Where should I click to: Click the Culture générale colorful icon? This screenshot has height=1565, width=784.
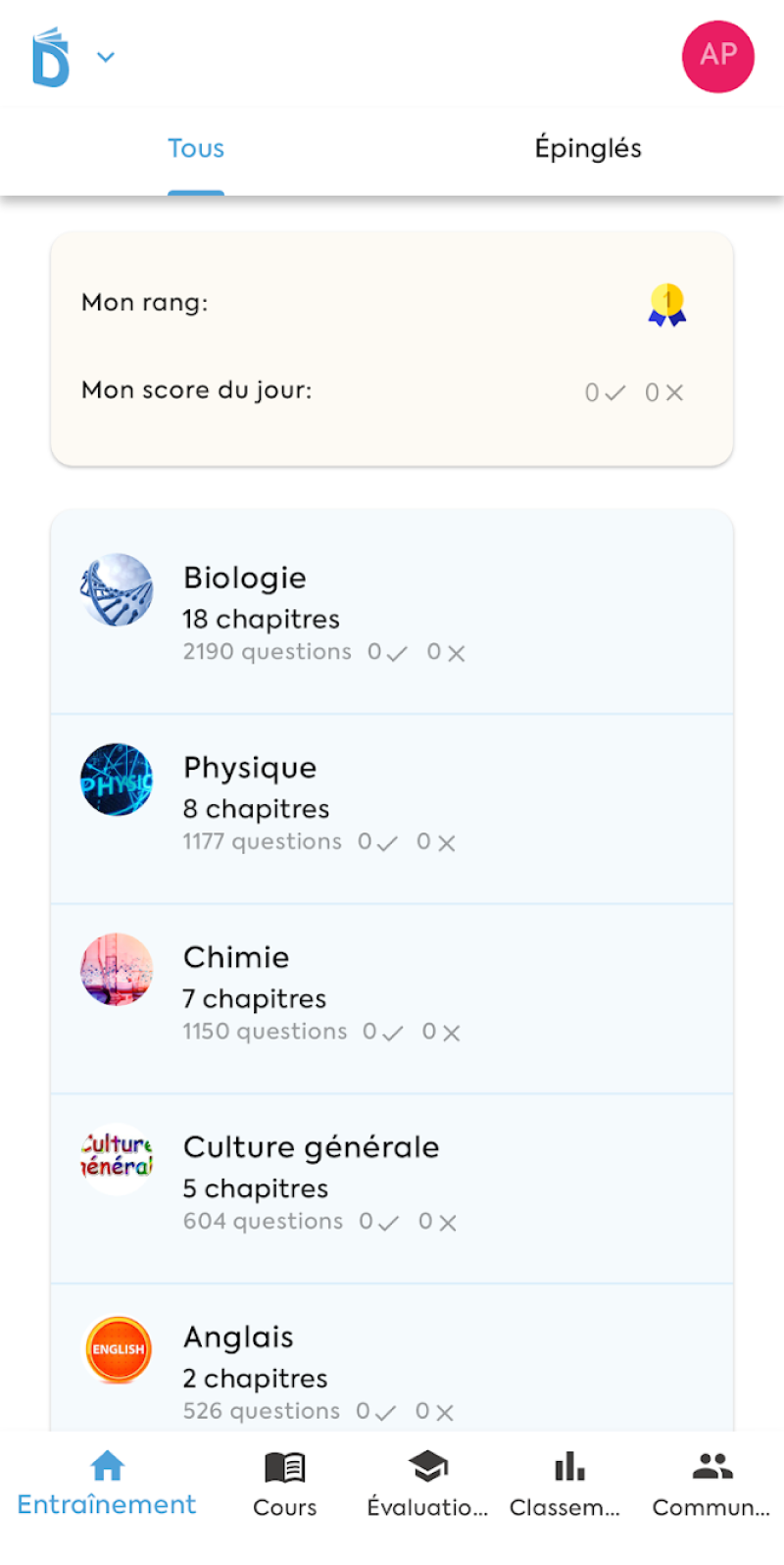[117, 1158]
